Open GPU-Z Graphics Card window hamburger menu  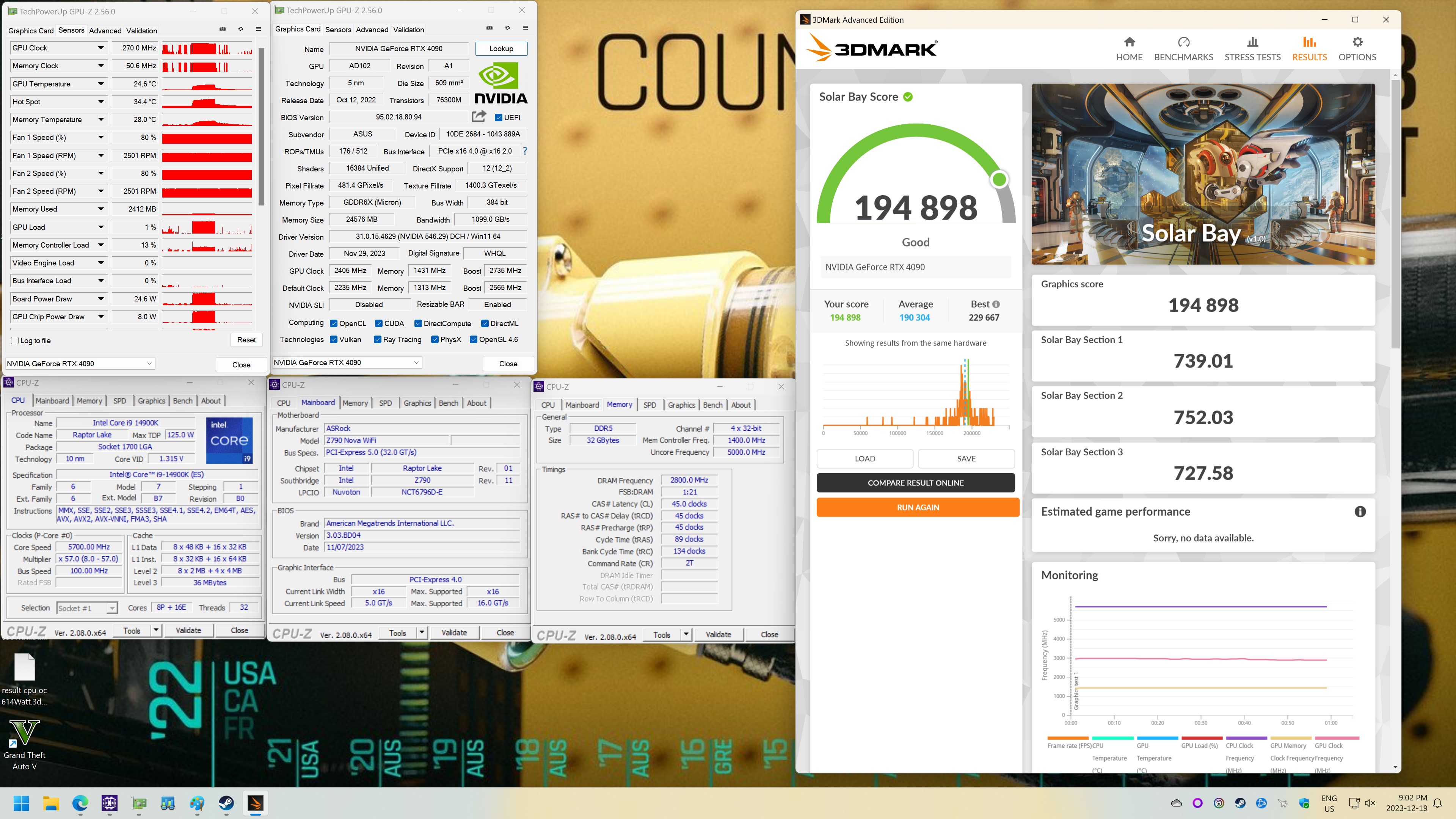point(525,28)
